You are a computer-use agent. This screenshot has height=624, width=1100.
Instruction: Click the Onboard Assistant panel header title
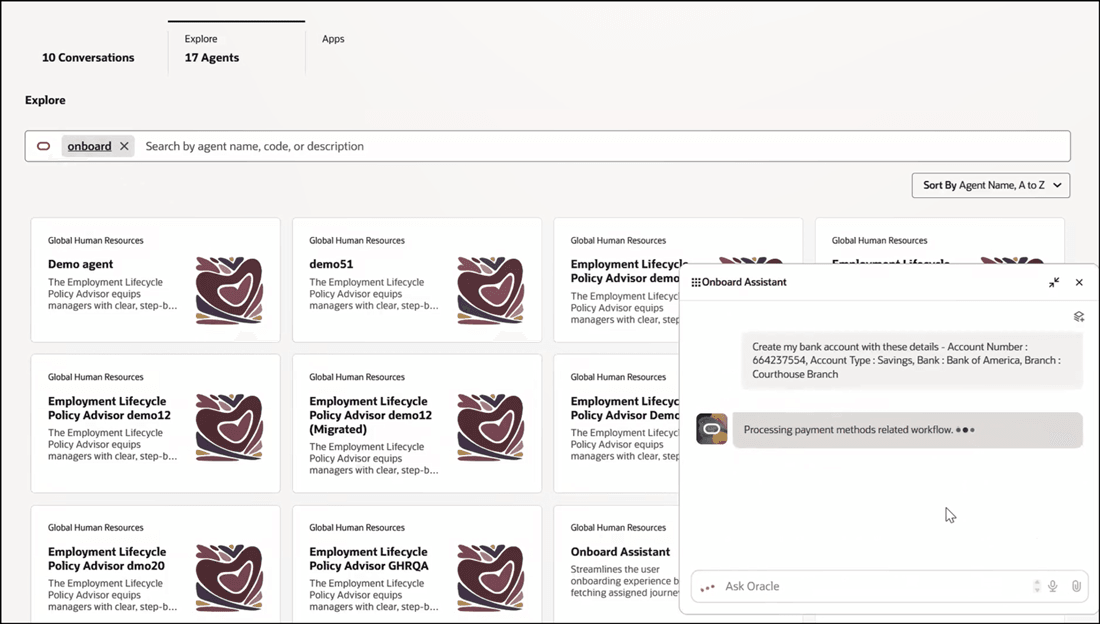(744, 282)
